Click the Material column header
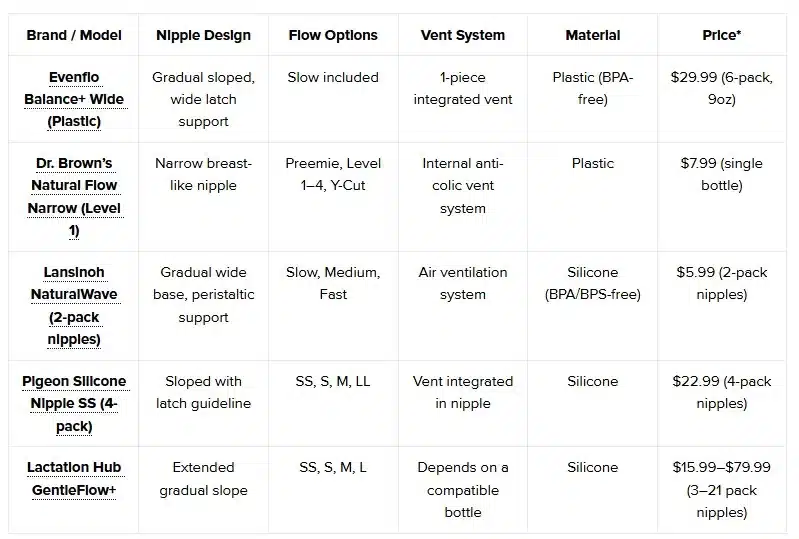The image size is (799, 539). (x=593, y=35)
